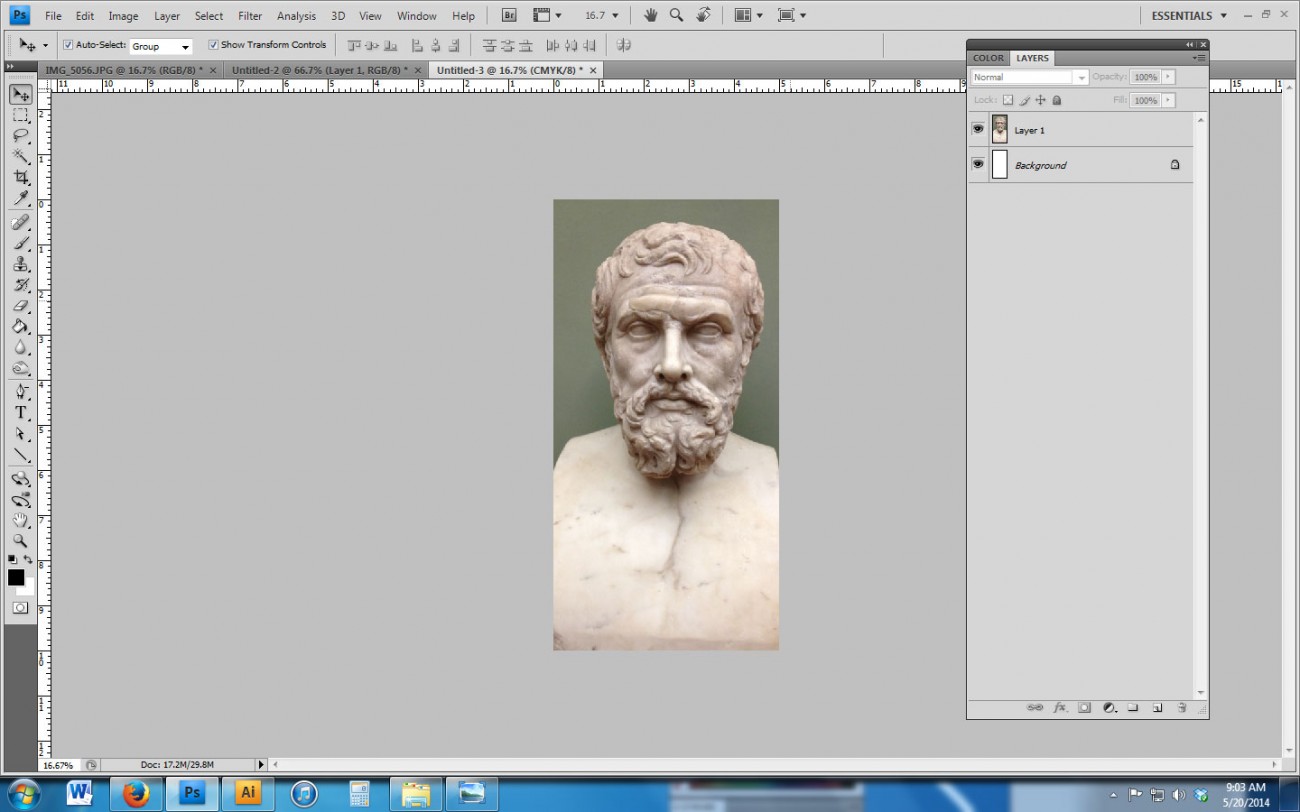Click the fx layer styles button
Screen dimensions: 1300x812
coord(1059,707)
